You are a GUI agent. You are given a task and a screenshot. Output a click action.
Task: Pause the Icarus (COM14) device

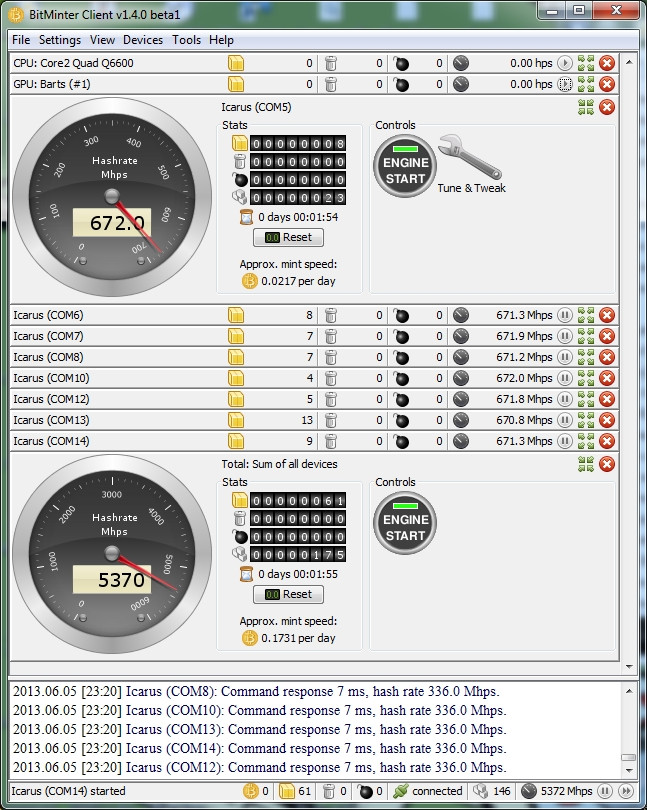[565, 441]
